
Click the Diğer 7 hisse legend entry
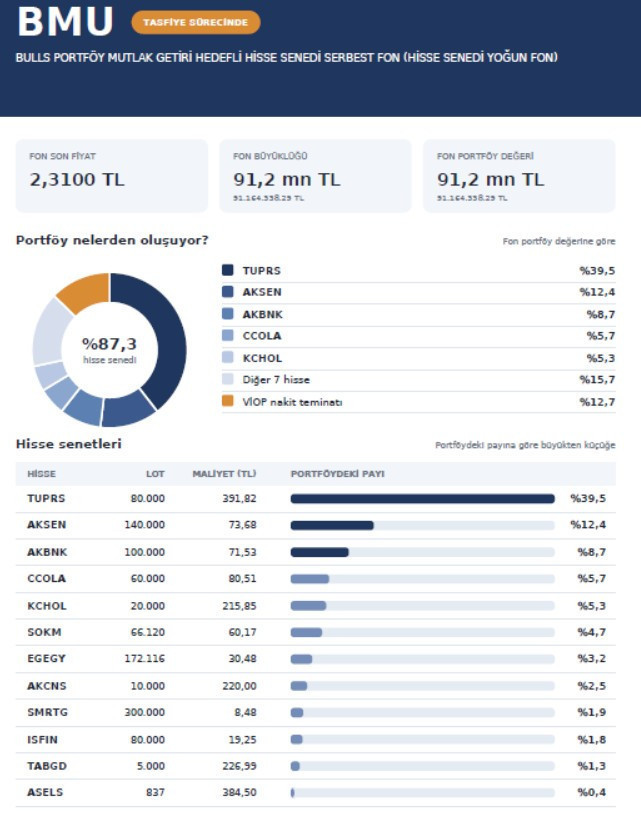tap(276, 380)
